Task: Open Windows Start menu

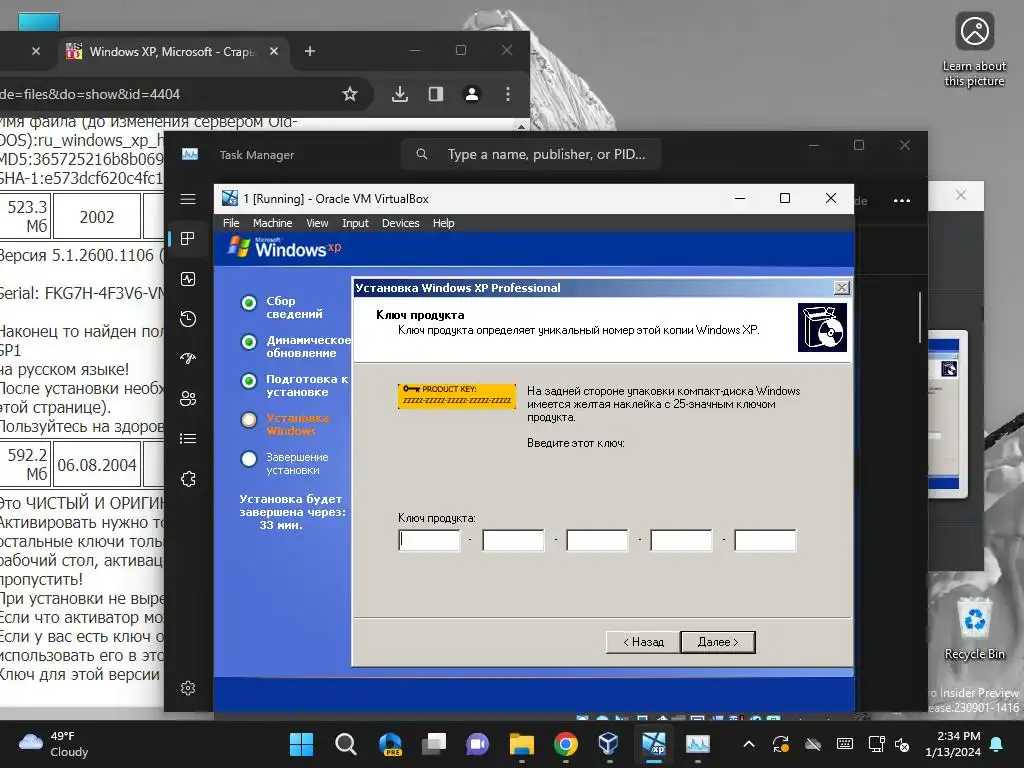Action: tap(301, 744)
